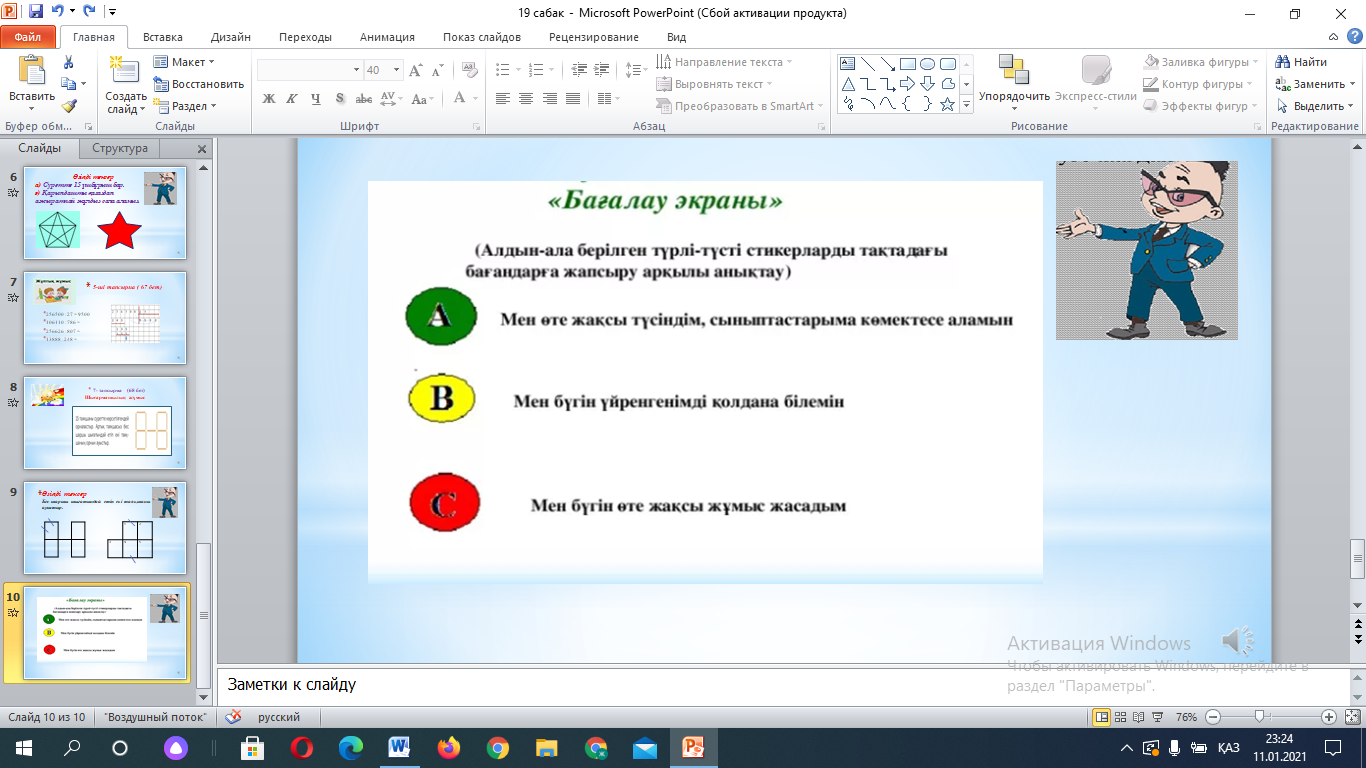Click the Найти find button
This screenshot has height=768, width=1366.
tap(1302, 62)
